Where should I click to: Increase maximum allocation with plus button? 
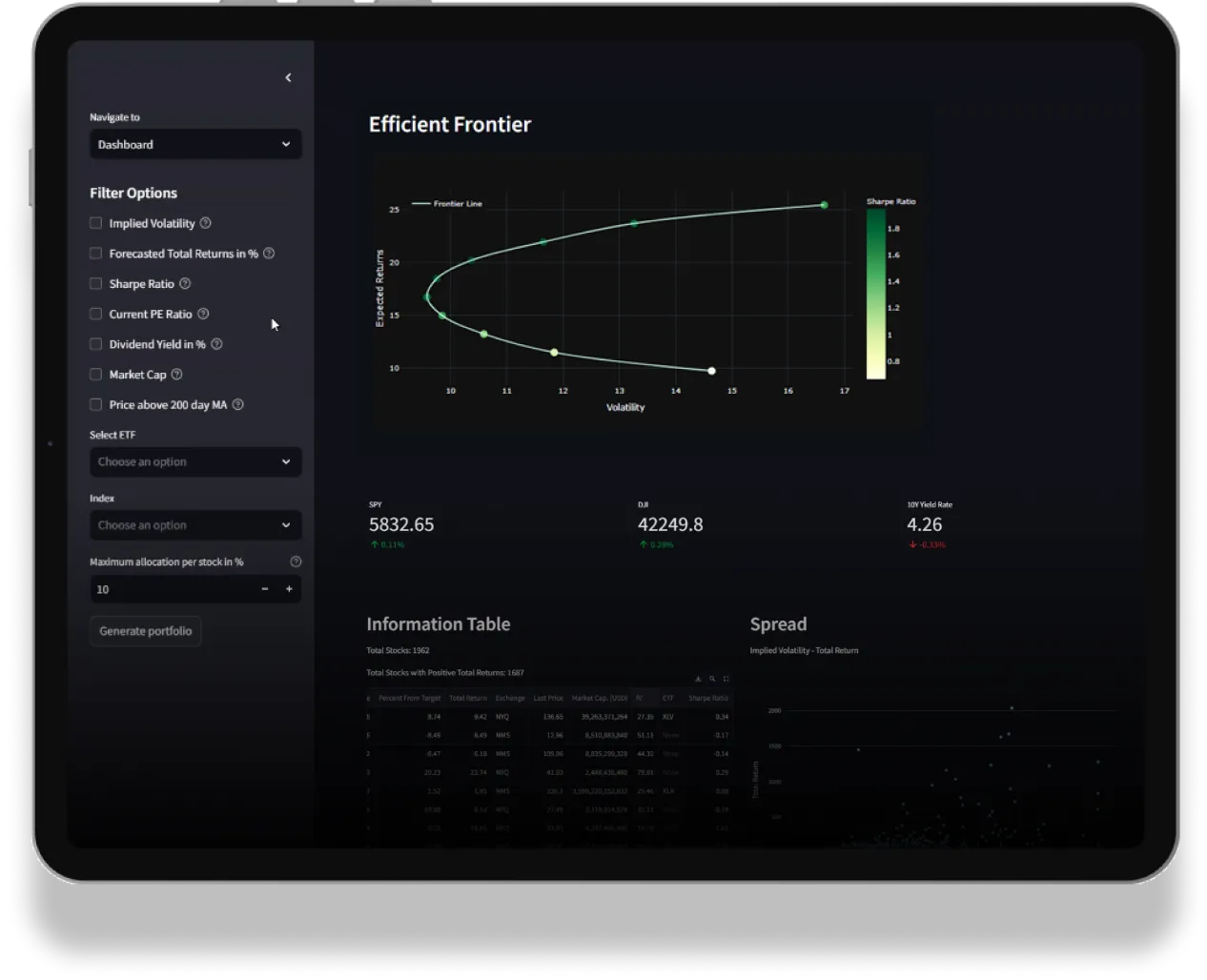tap(289, 589)
